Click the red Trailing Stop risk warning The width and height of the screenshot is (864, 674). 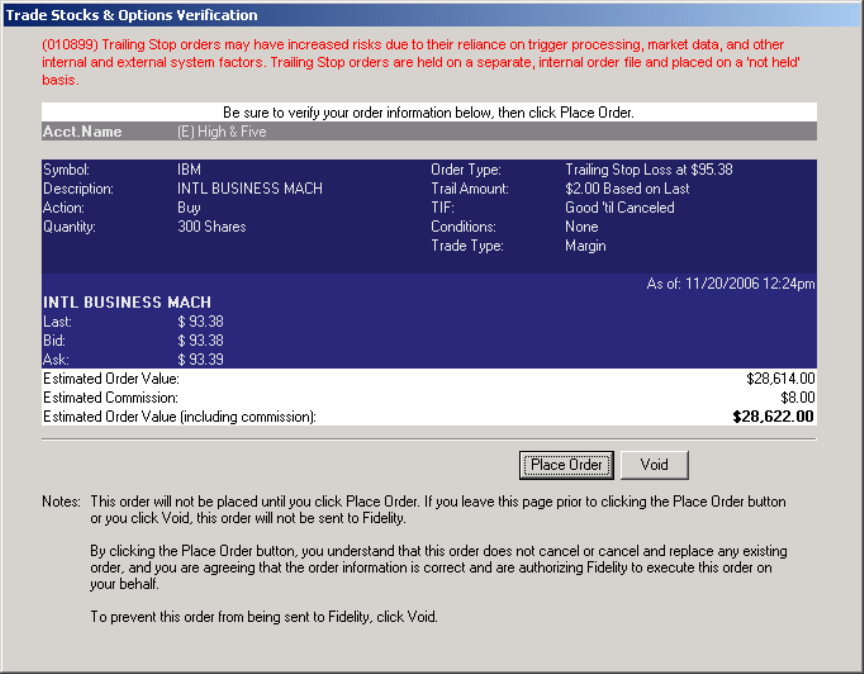(x=421, y=62)
